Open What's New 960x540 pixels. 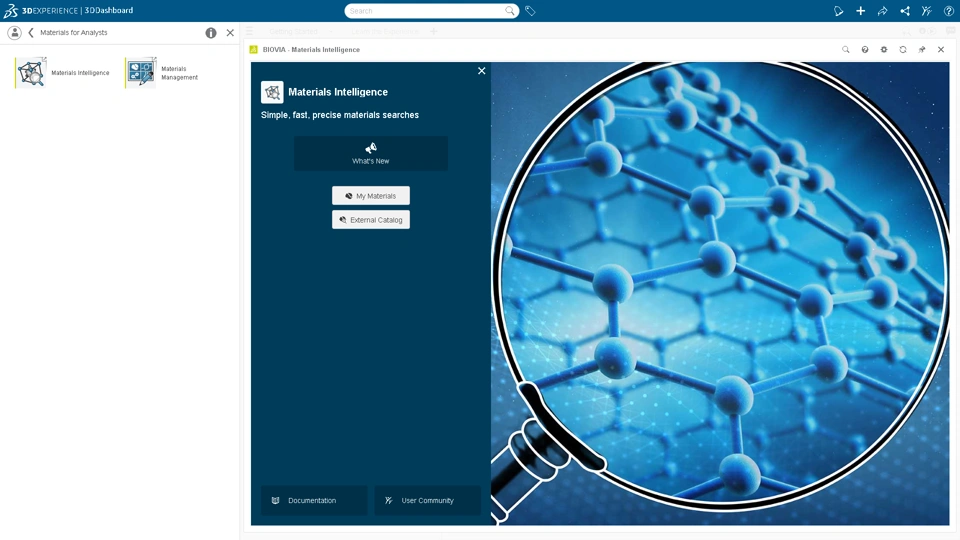(x=370, y=153)
